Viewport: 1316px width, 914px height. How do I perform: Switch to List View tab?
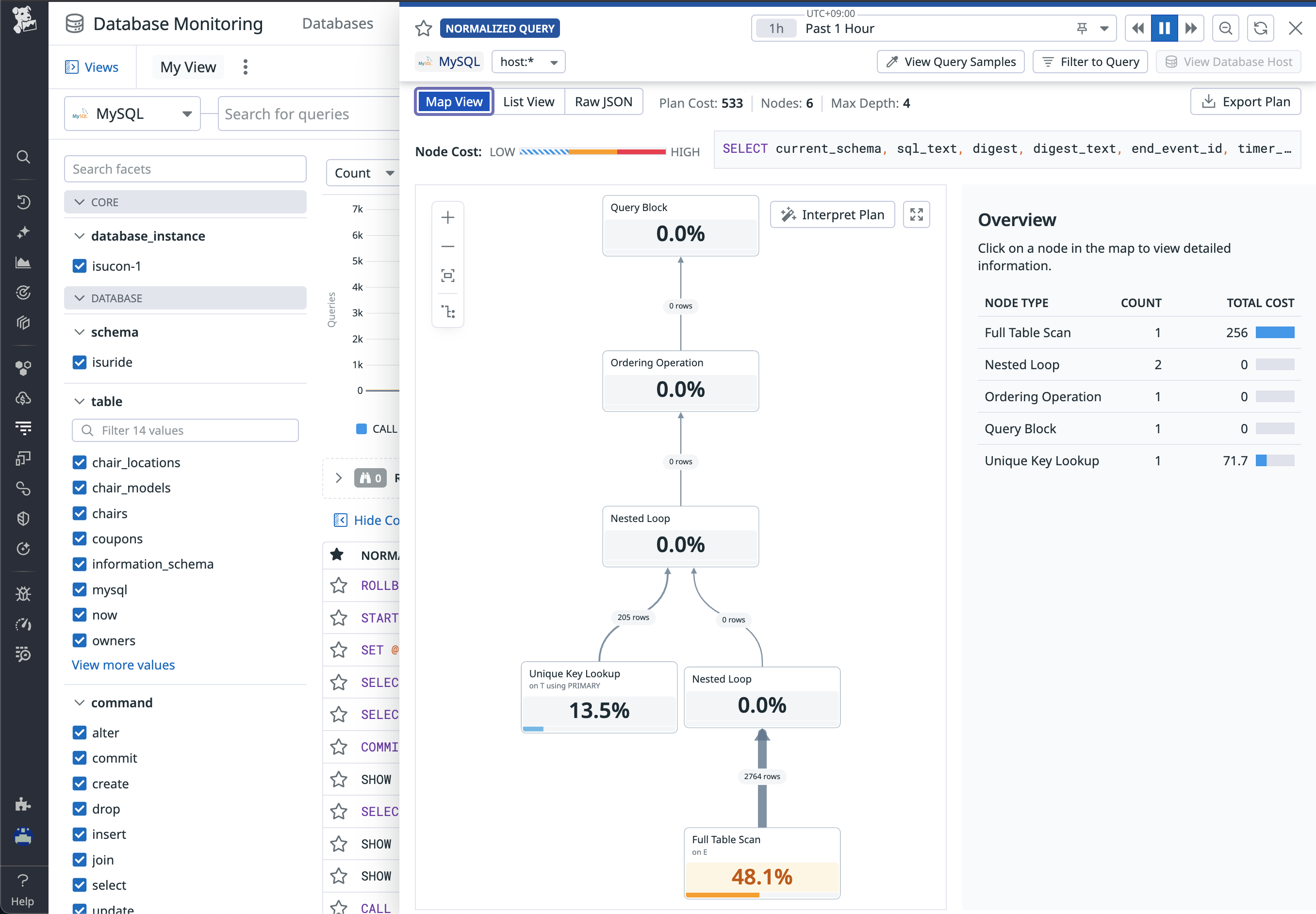(x=528, y=102)
